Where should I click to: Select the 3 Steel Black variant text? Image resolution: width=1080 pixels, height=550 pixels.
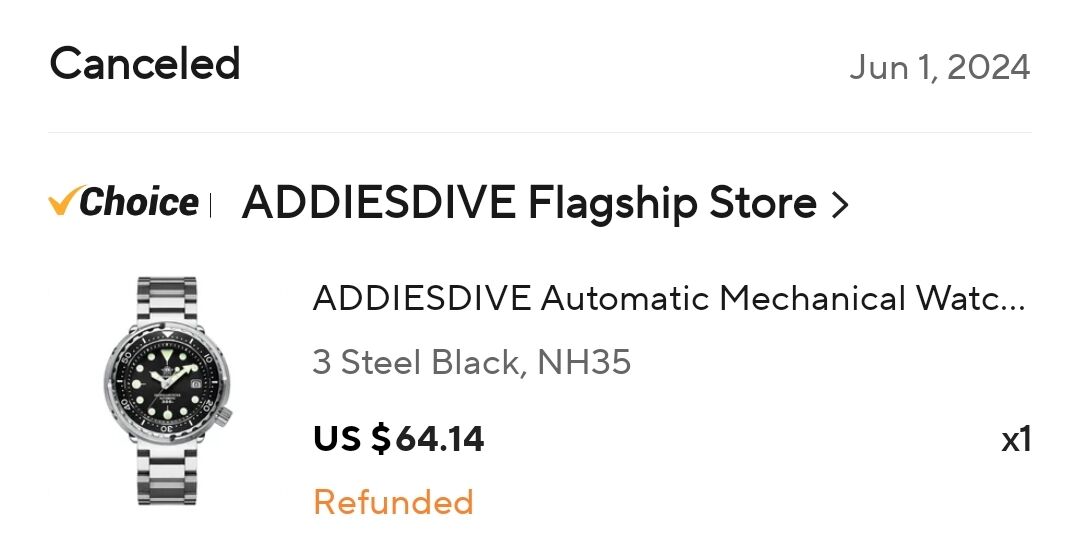pos(416,362)
